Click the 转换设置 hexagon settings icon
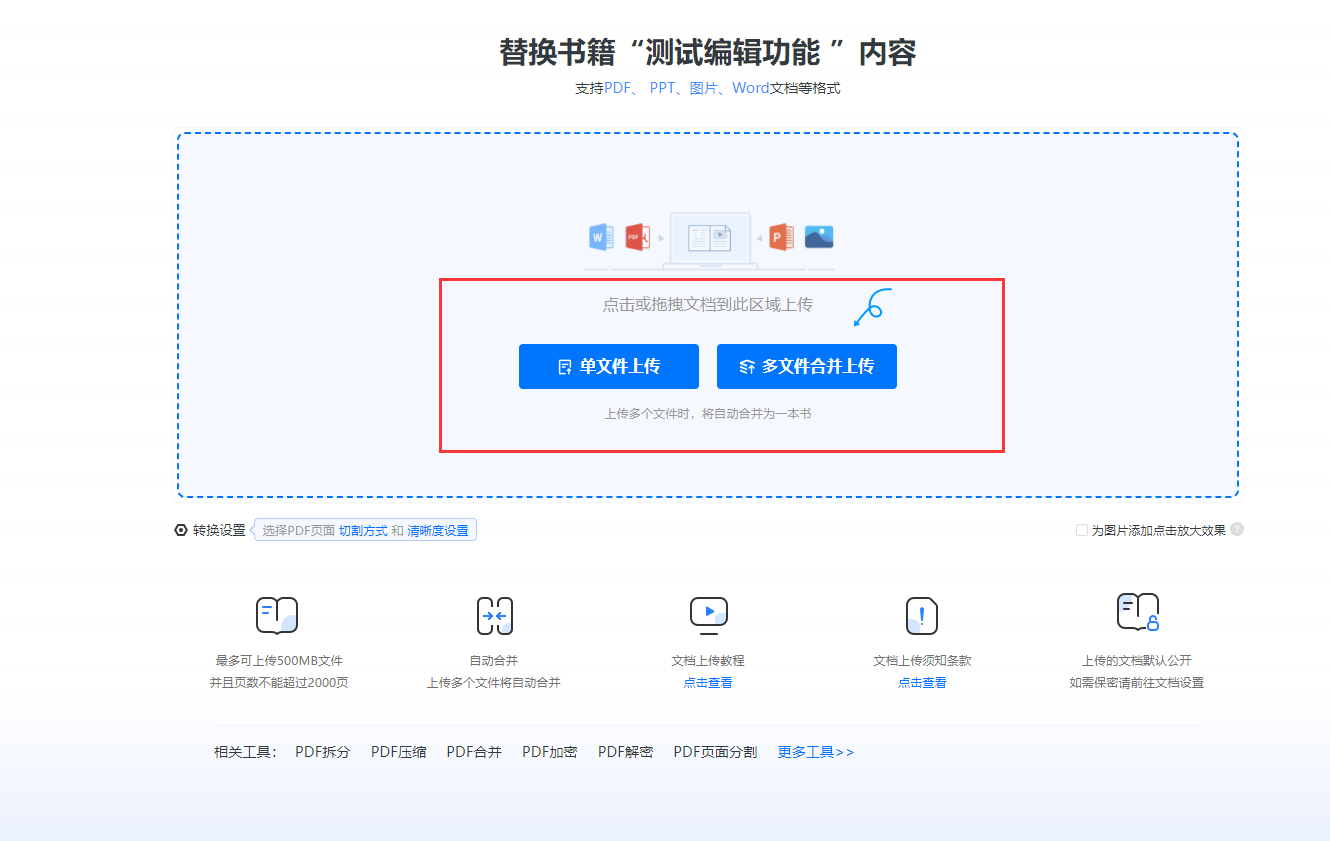The image size is (1330, 841). click(181, 530)
